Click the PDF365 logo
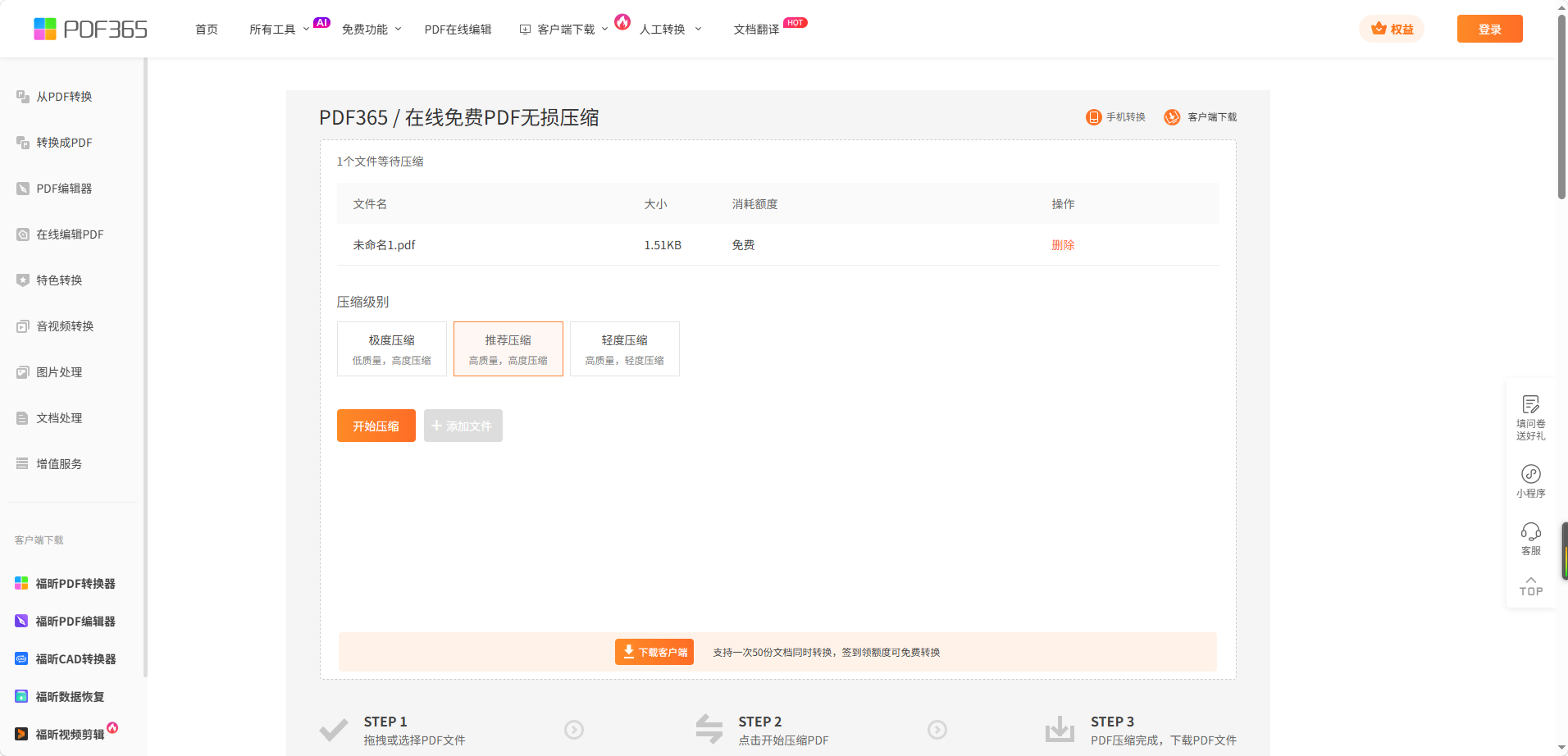 click(x=90, y=30)
